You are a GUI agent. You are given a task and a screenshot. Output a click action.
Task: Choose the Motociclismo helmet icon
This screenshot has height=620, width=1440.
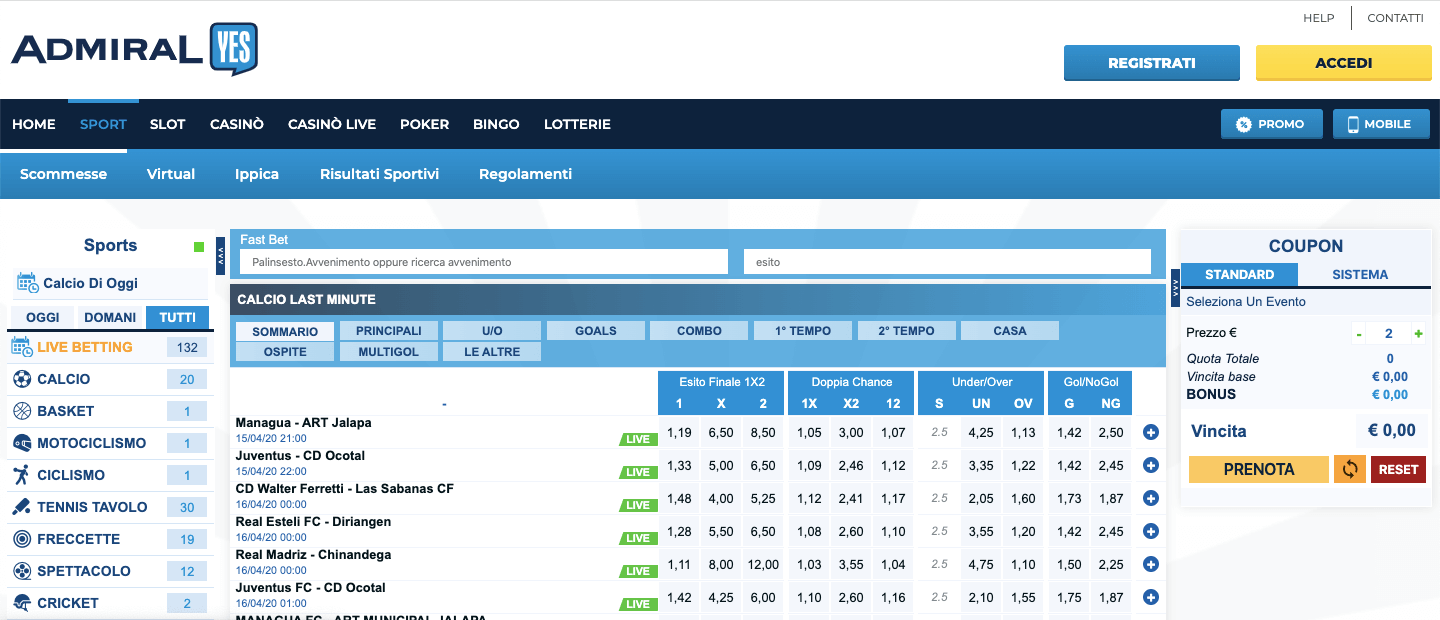22,443
